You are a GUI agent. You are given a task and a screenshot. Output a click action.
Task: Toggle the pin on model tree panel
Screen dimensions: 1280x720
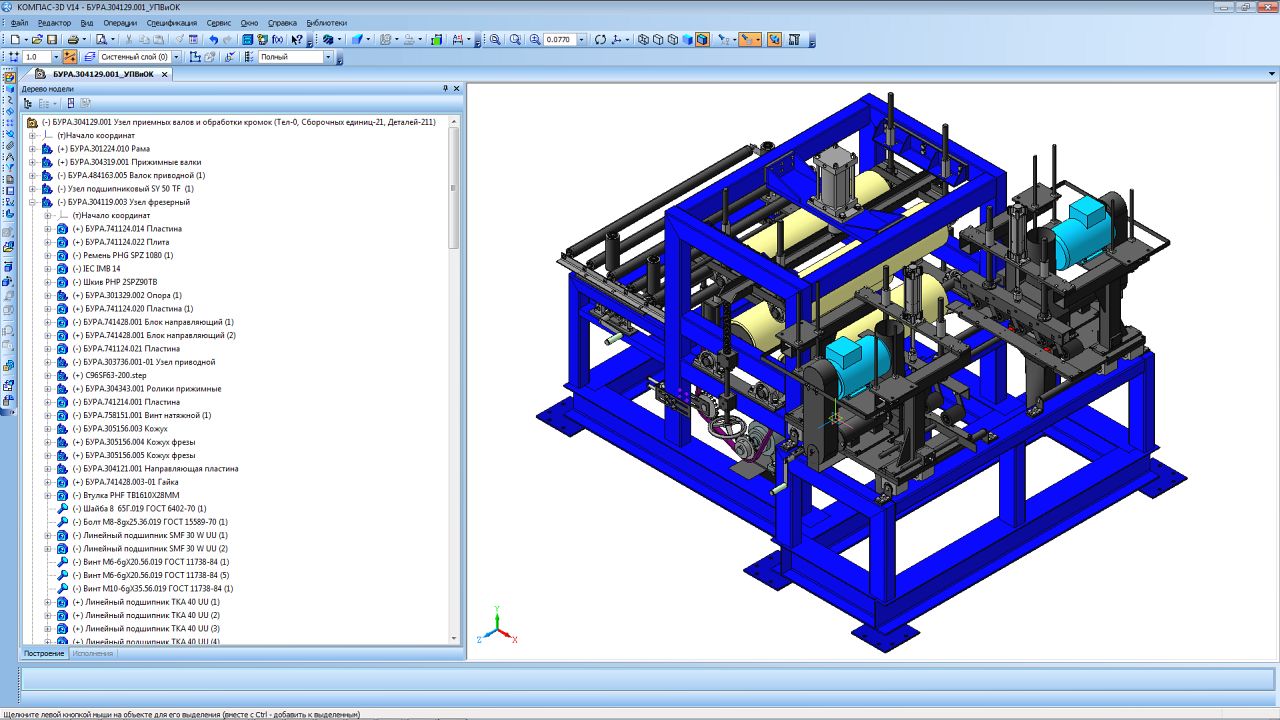[446, 88]
